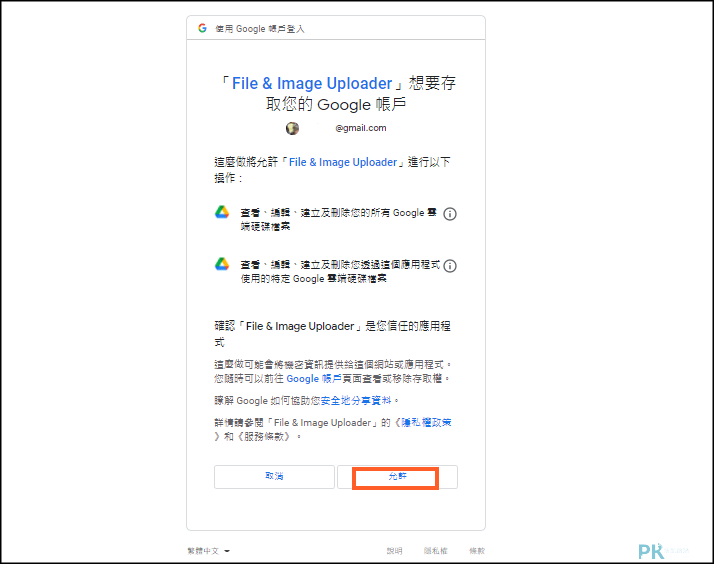The width and height of the screenshot is (714, 564).
Task: Click the account avatar beside the gmail.com address
Action: click(x=292, y=128)
